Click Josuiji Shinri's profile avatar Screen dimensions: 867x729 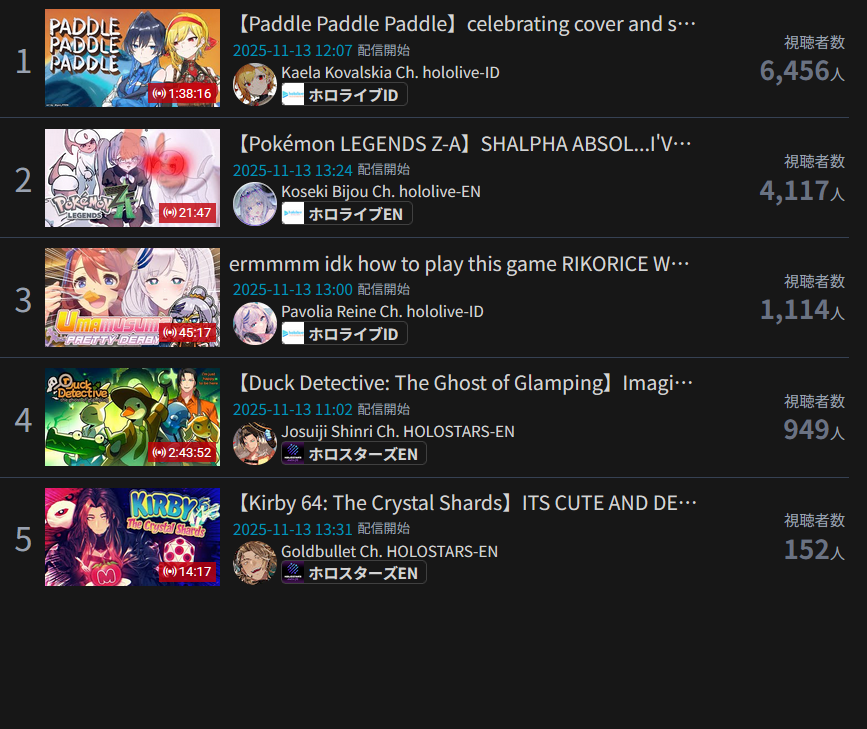pos(255,444)
